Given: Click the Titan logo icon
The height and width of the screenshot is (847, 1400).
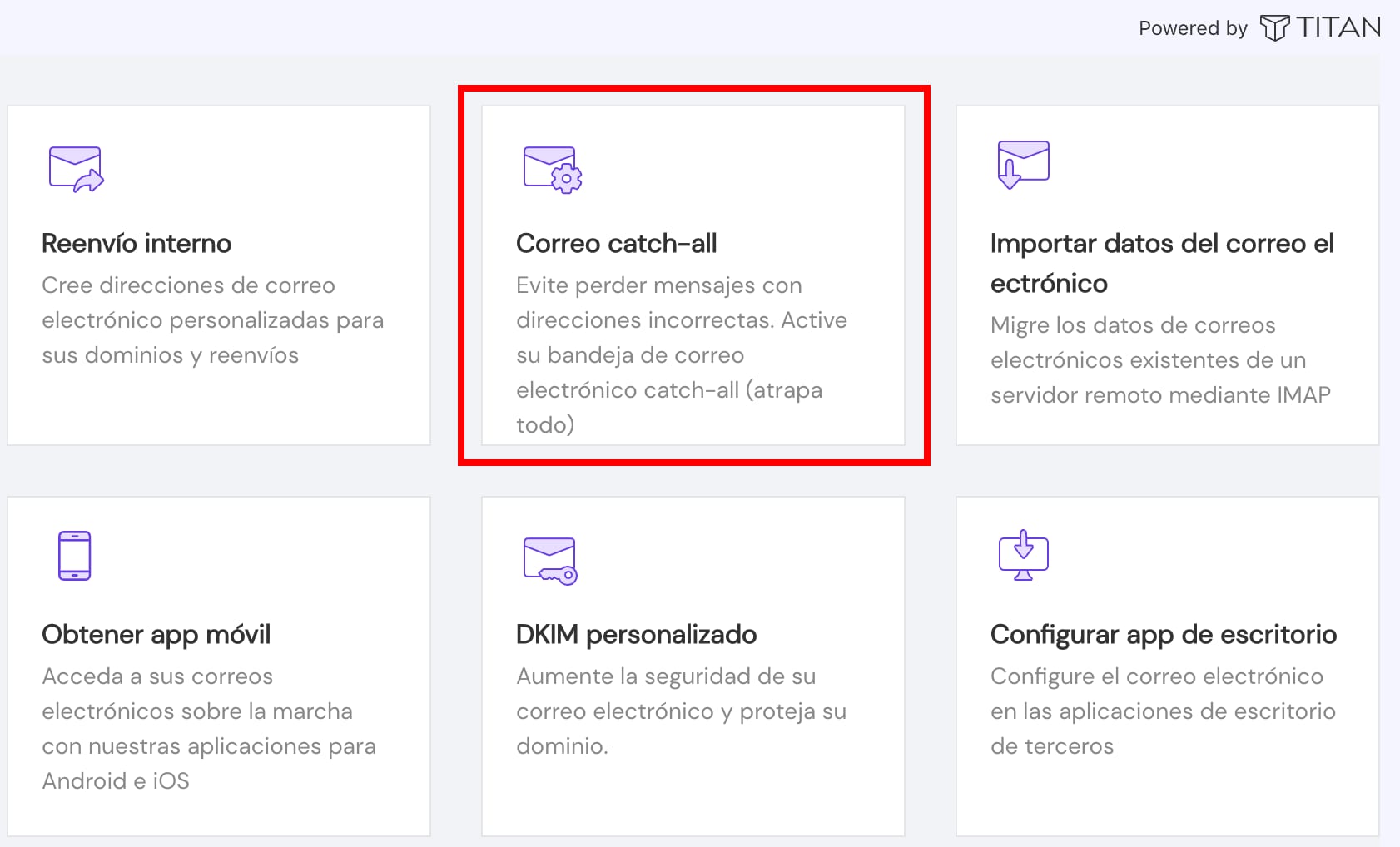Looking at the screenshot, I should click(1273, 28).
